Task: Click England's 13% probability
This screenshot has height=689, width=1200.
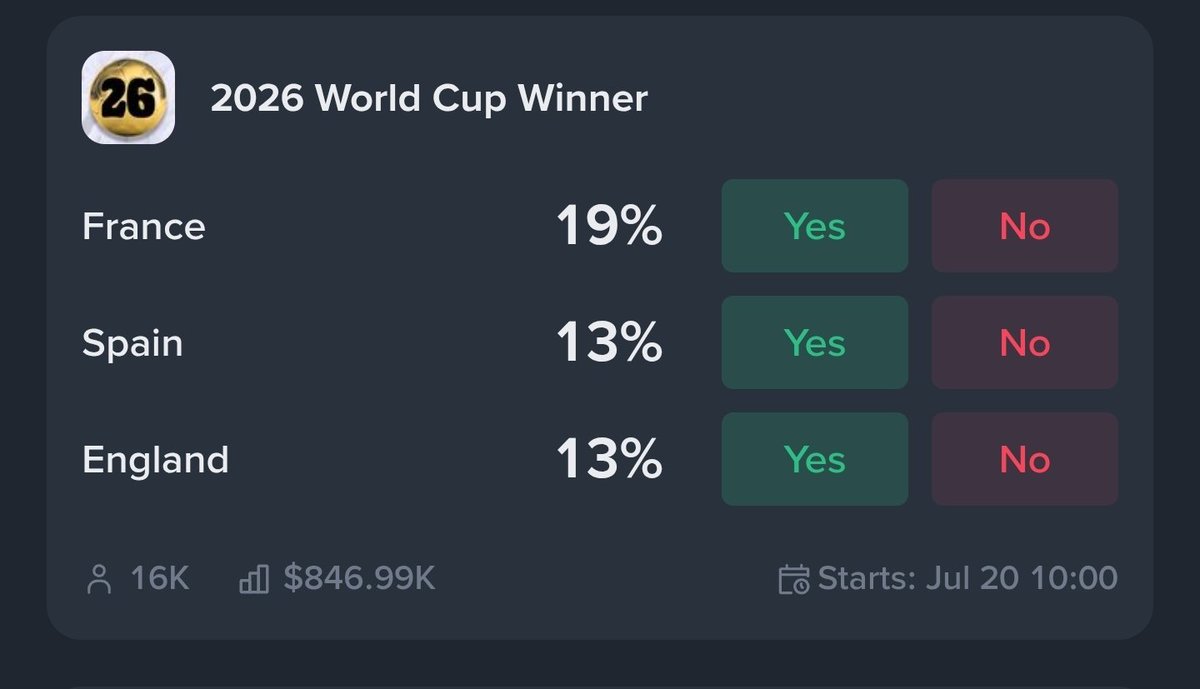Action: click(609, 461)
